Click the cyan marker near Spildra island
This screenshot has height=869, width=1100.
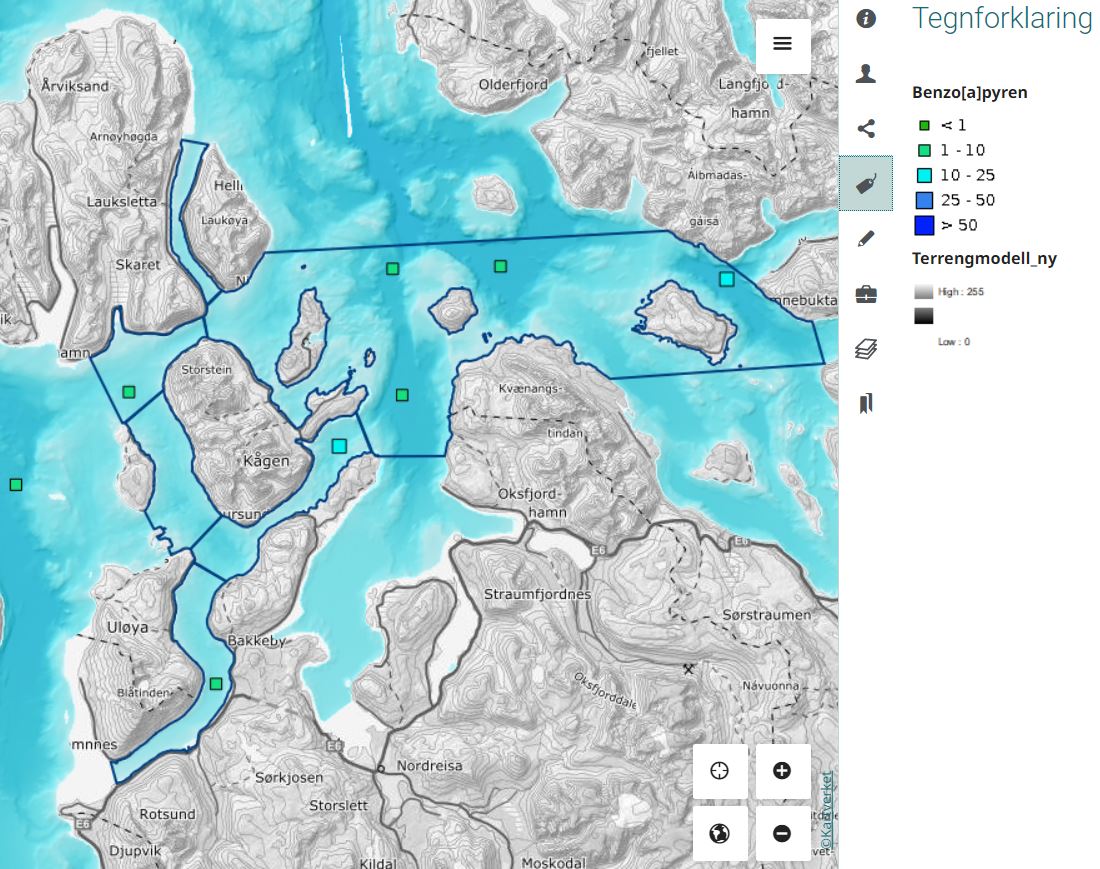pyautogui.click(x=726, y=279)
